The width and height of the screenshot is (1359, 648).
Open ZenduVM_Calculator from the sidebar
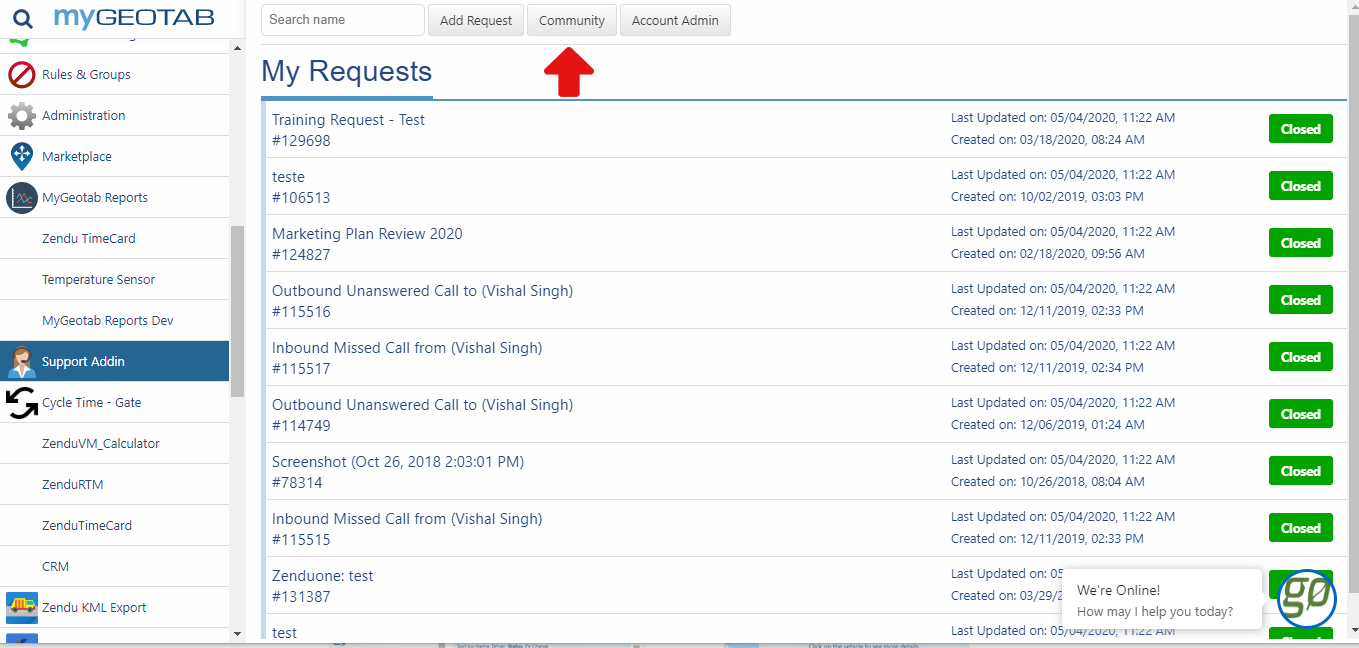[x=101, y=444]
